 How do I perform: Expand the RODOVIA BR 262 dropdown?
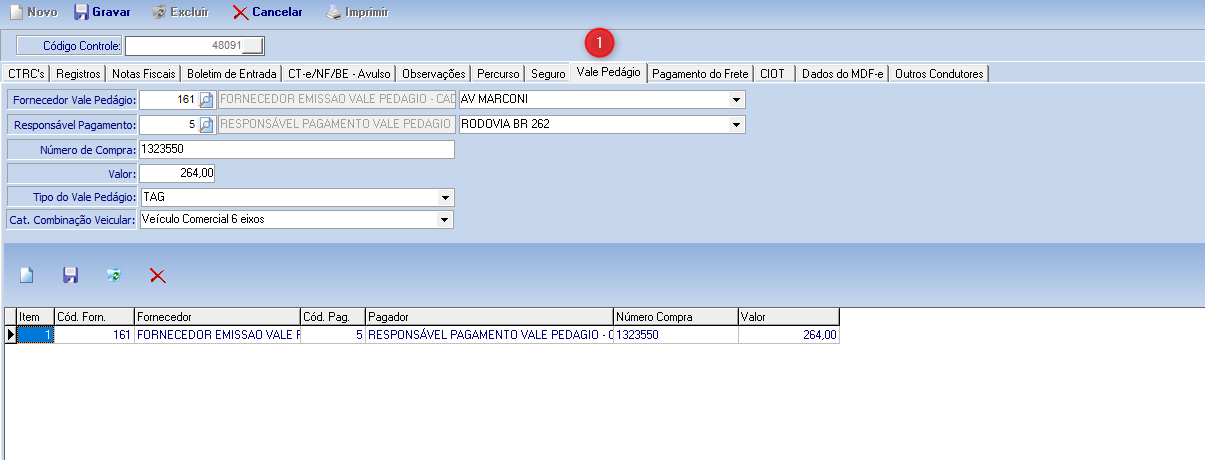[x=737, y=124]
